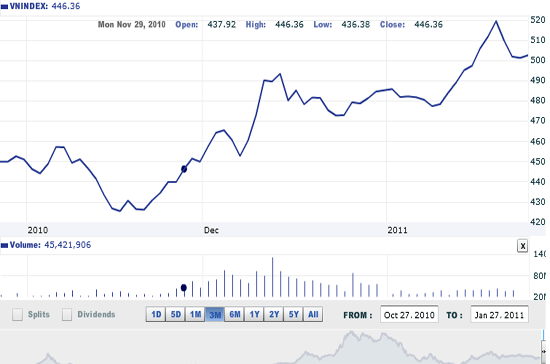Enable the Splits checkbox

(17, 315)
